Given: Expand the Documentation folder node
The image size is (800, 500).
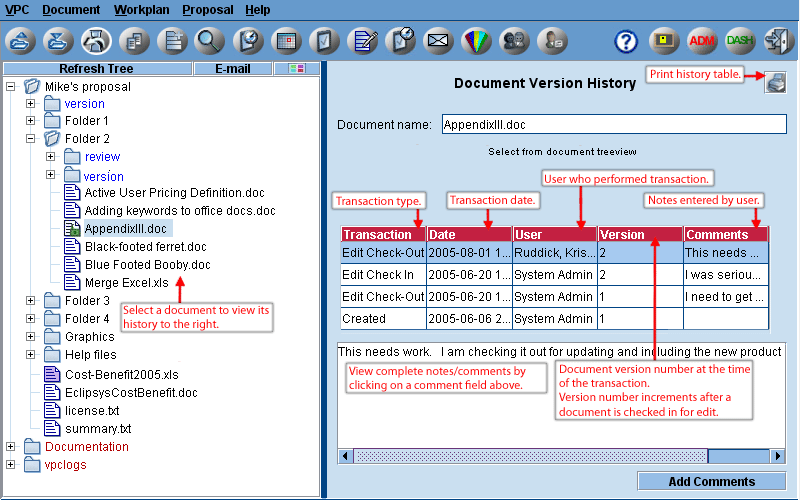Looking at the screenshot, I should click(x=11, y=446).
